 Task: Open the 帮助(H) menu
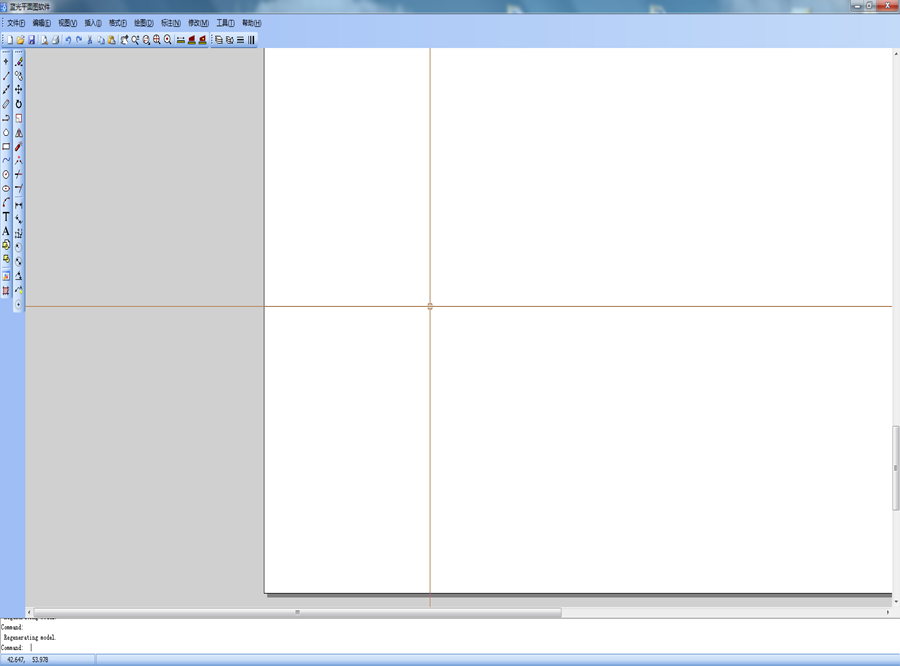coord(251,23)
